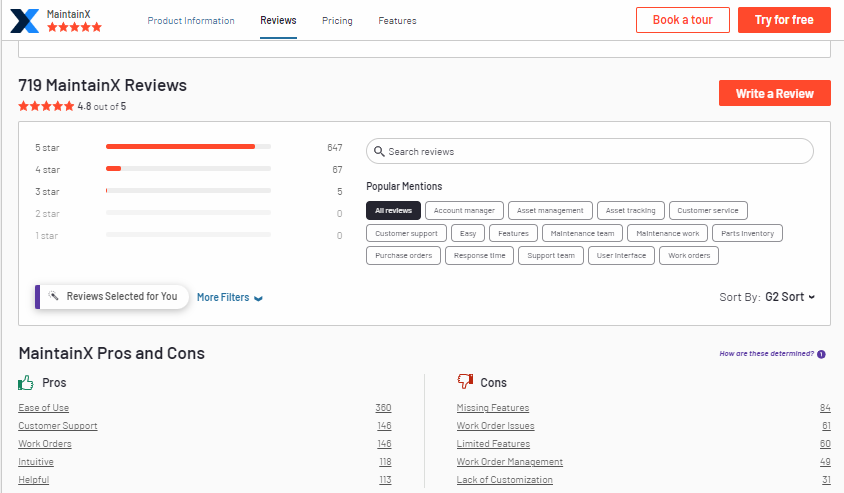Viewport: 844px width, 493px height.
Task: Click the MaintainX X logo
Action: click(25, 21)
